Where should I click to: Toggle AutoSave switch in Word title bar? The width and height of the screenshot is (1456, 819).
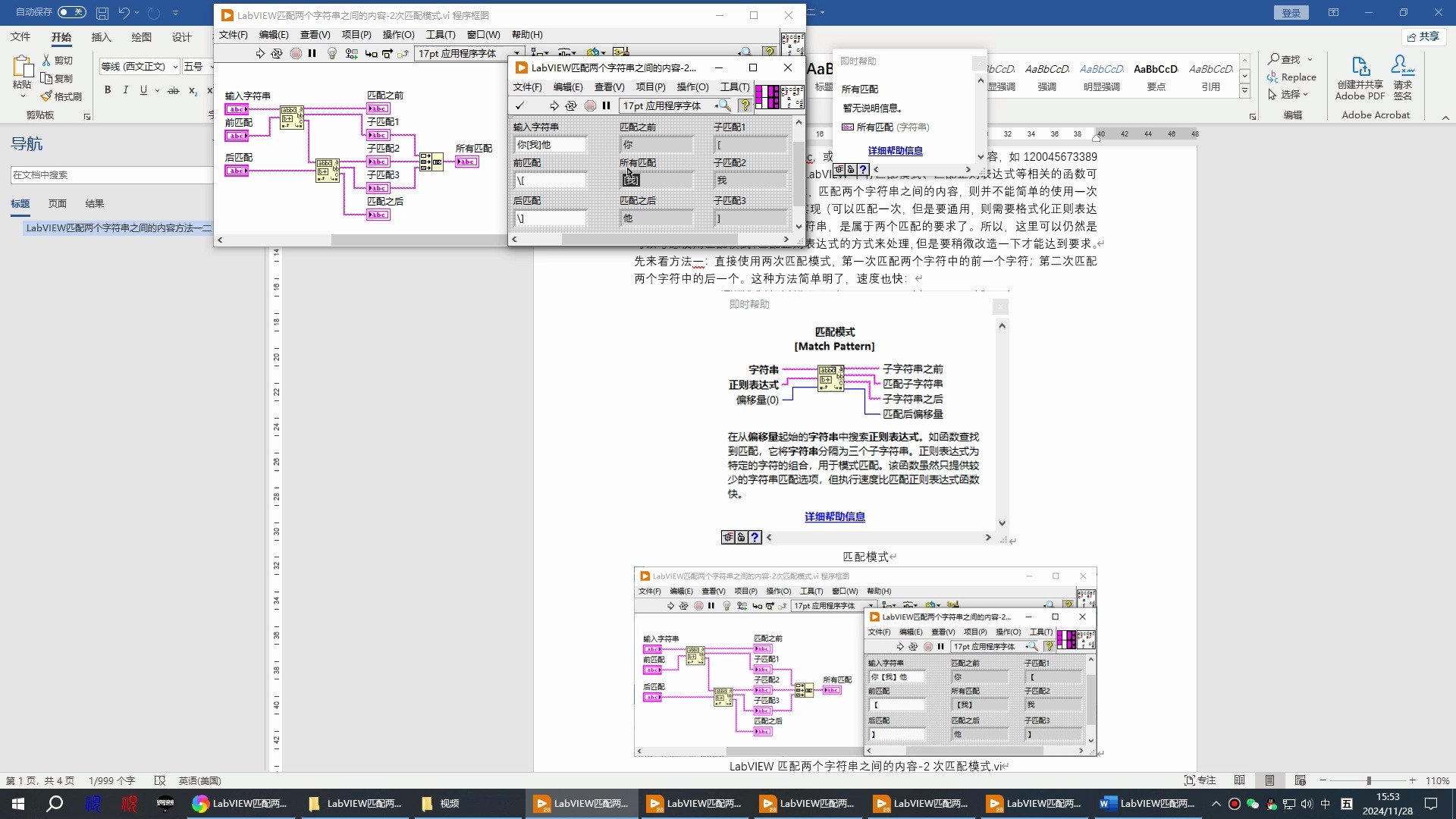click(x=71, y=12)
